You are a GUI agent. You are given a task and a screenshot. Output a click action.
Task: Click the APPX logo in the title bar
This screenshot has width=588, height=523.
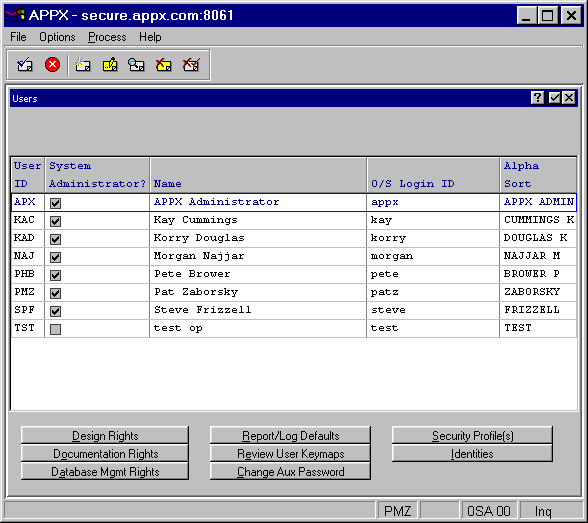[15, 15]
